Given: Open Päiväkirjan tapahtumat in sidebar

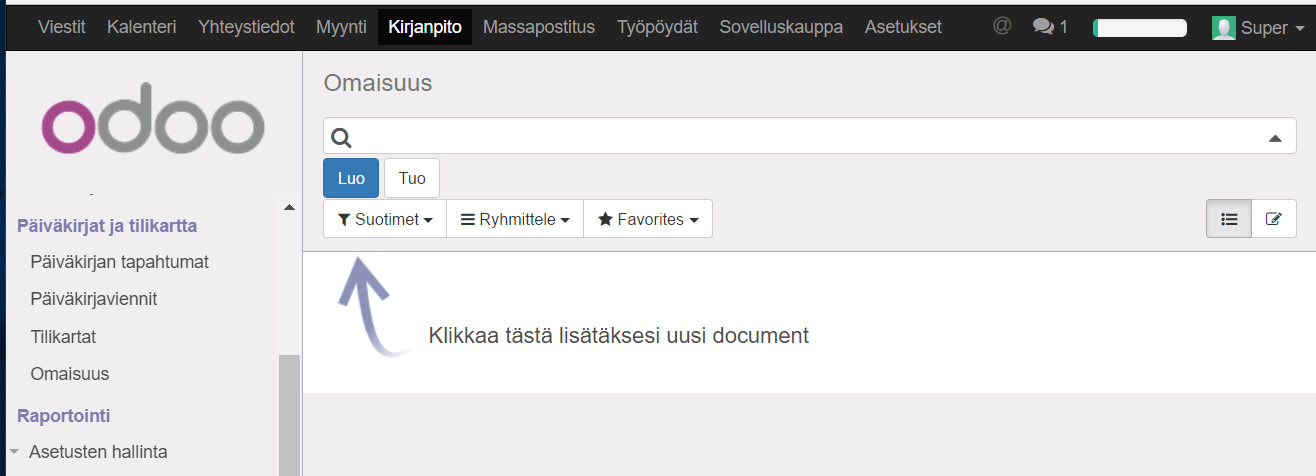Looking at the screenshot, I should pyautogui.click(x=120, y=262).
